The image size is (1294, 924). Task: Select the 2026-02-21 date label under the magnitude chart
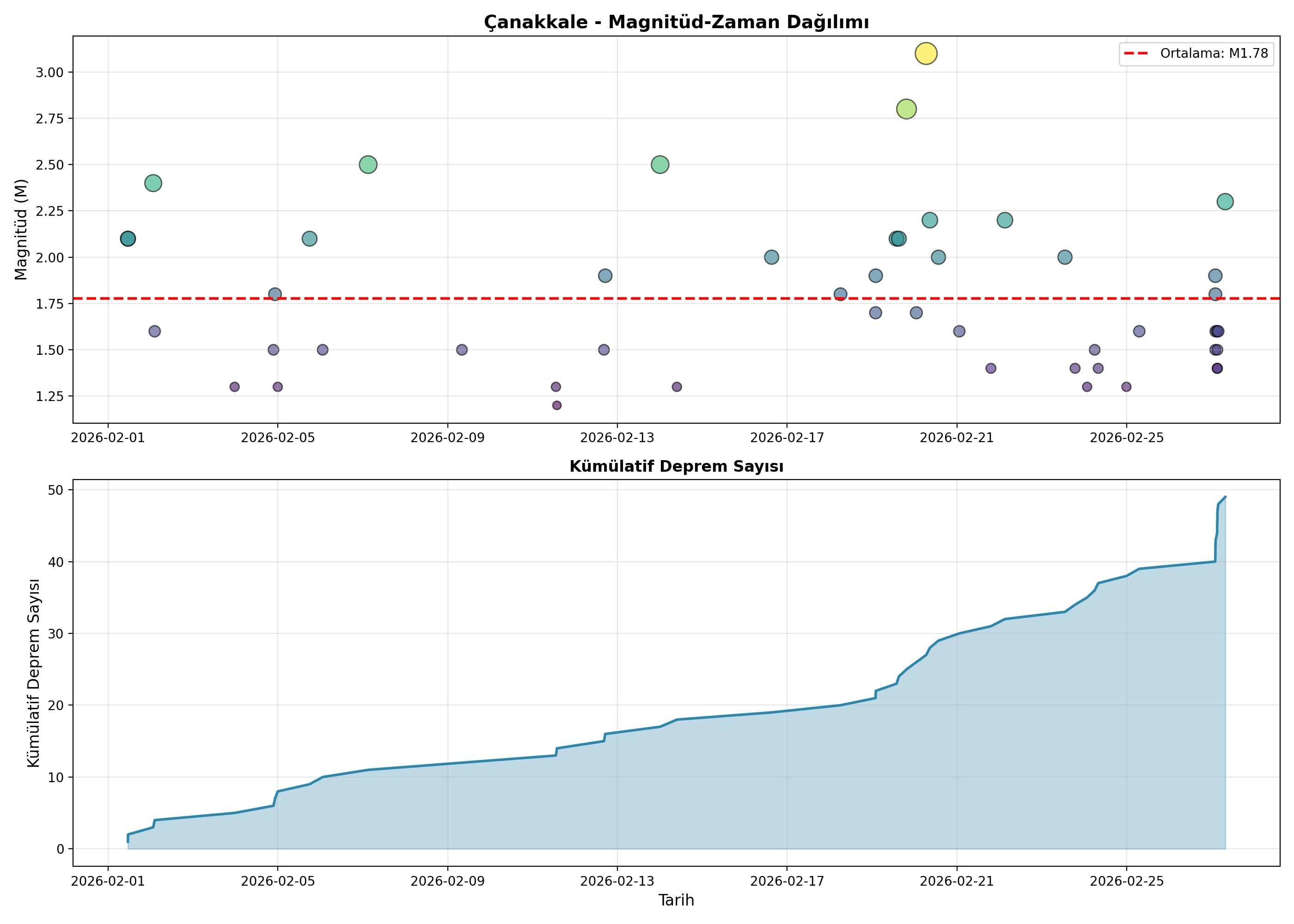coord(957,438)
